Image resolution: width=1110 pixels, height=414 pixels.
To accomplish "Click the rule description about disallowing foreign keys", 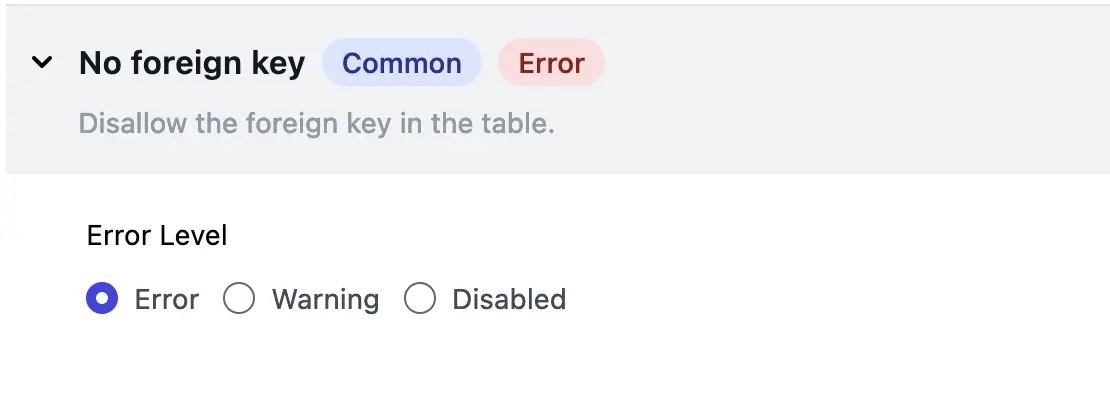I will point(316,124).
